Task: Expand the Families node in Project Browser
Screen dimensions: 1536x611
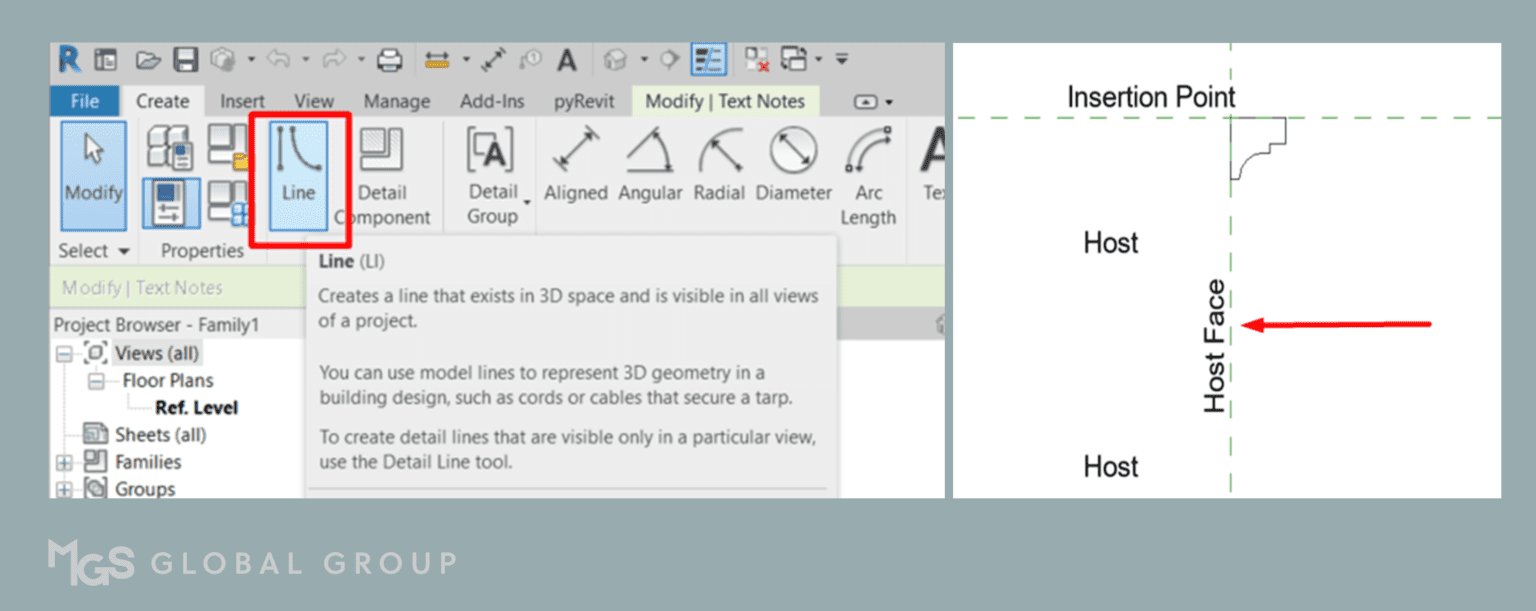Action: [x=63, y=461]
